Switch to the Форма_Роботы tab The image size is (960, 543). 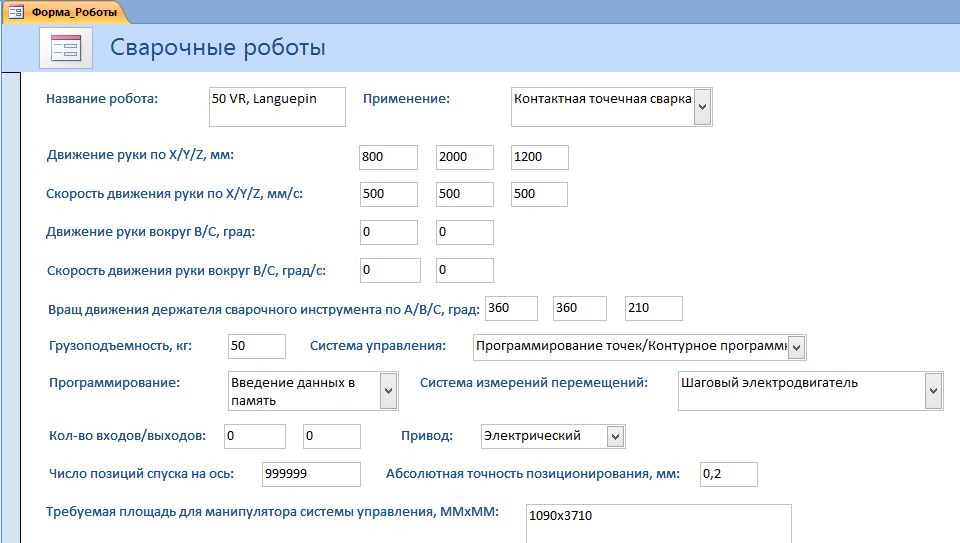(x=65, y=12)
